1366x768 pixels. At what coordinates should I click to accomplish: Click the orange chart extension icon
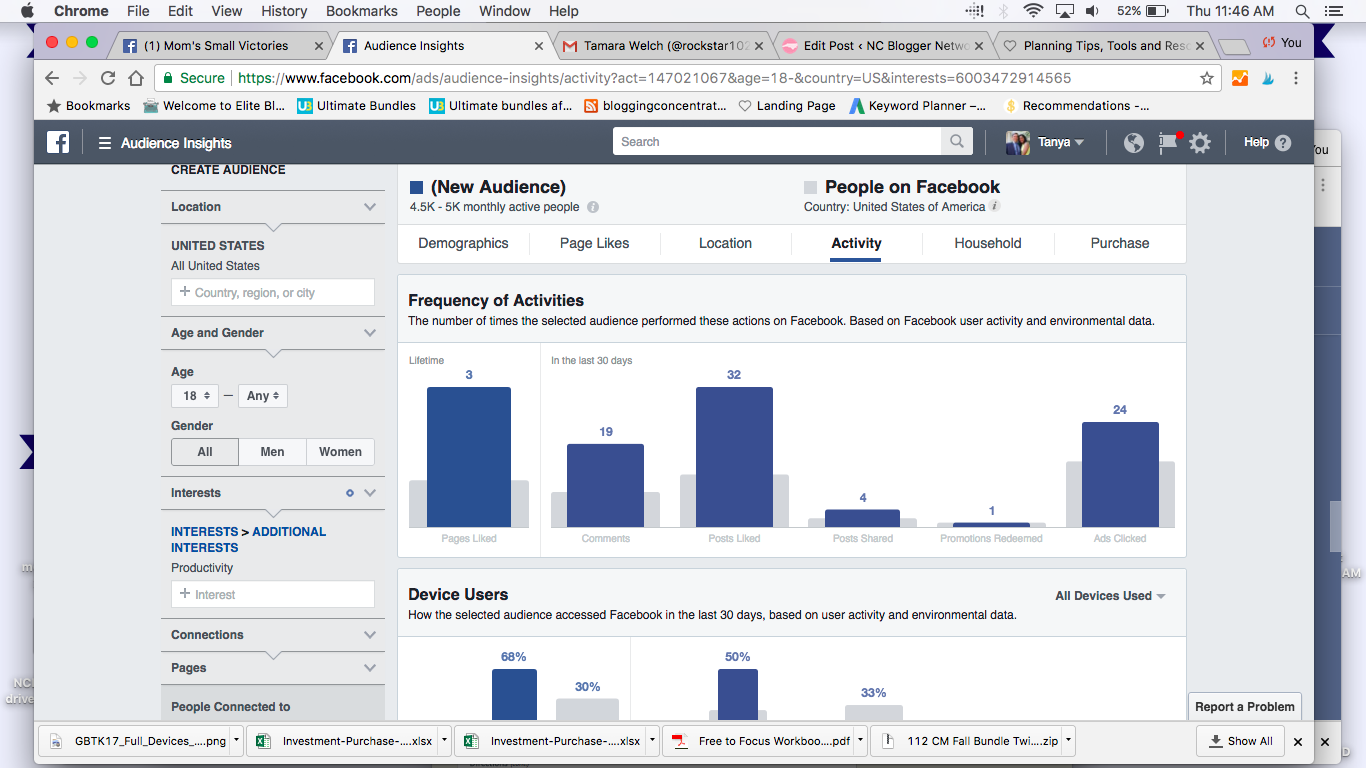(x=1240, y=78)
